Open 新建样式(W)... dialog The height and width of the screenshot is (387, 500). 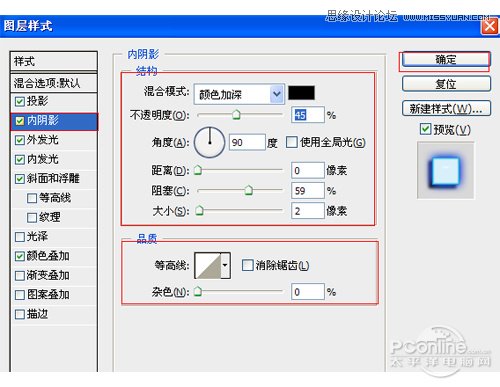click(x=446, y=108)
